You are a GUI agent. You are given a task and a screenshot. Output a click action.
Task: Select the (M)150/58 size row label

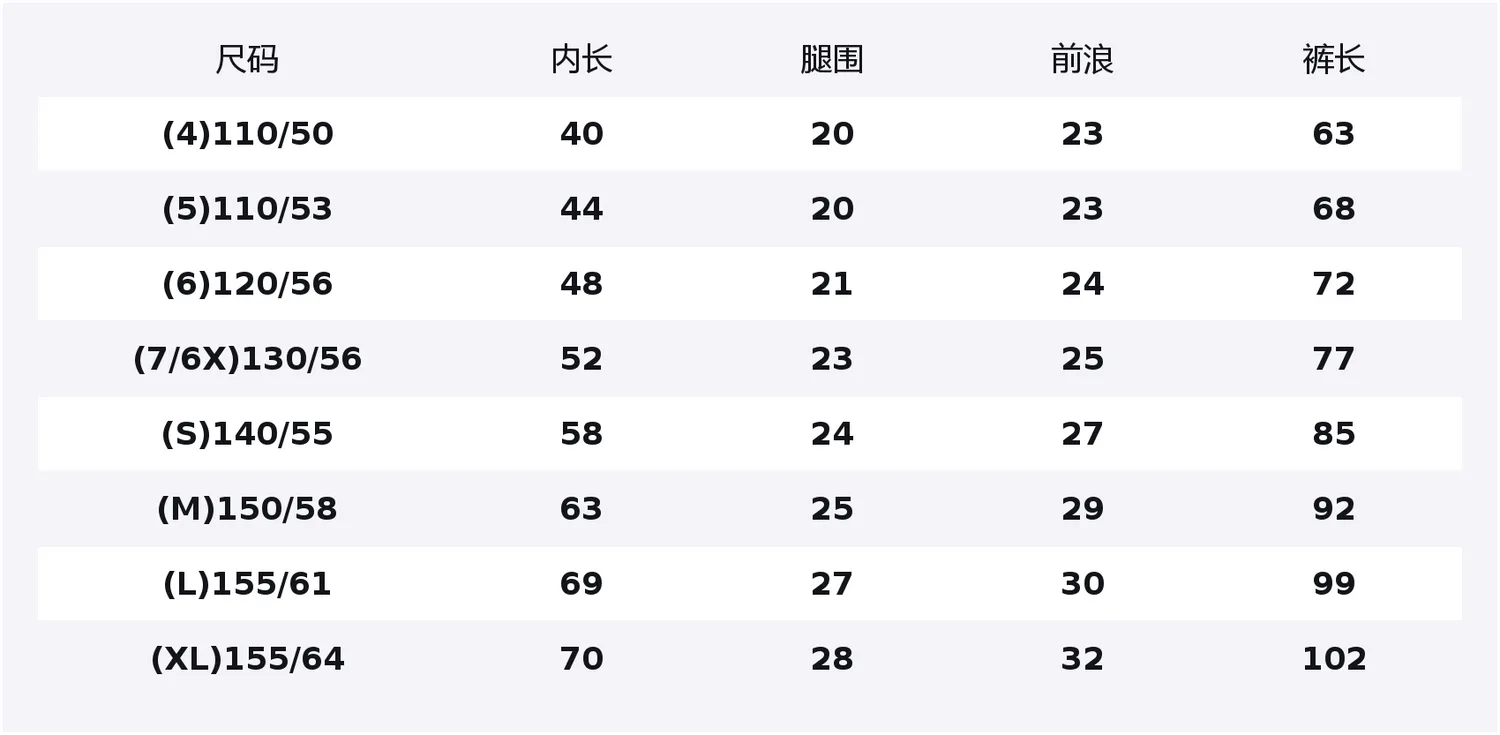pyautogui.click(x=247, y=509)
